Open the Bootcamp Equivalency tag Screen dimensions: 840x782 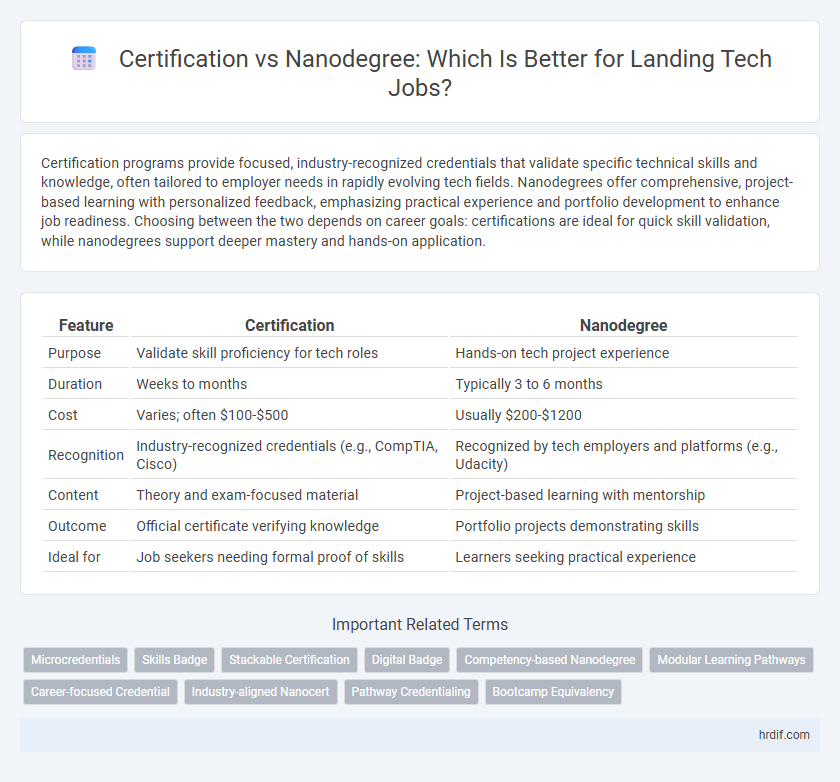tap(553, 691)
